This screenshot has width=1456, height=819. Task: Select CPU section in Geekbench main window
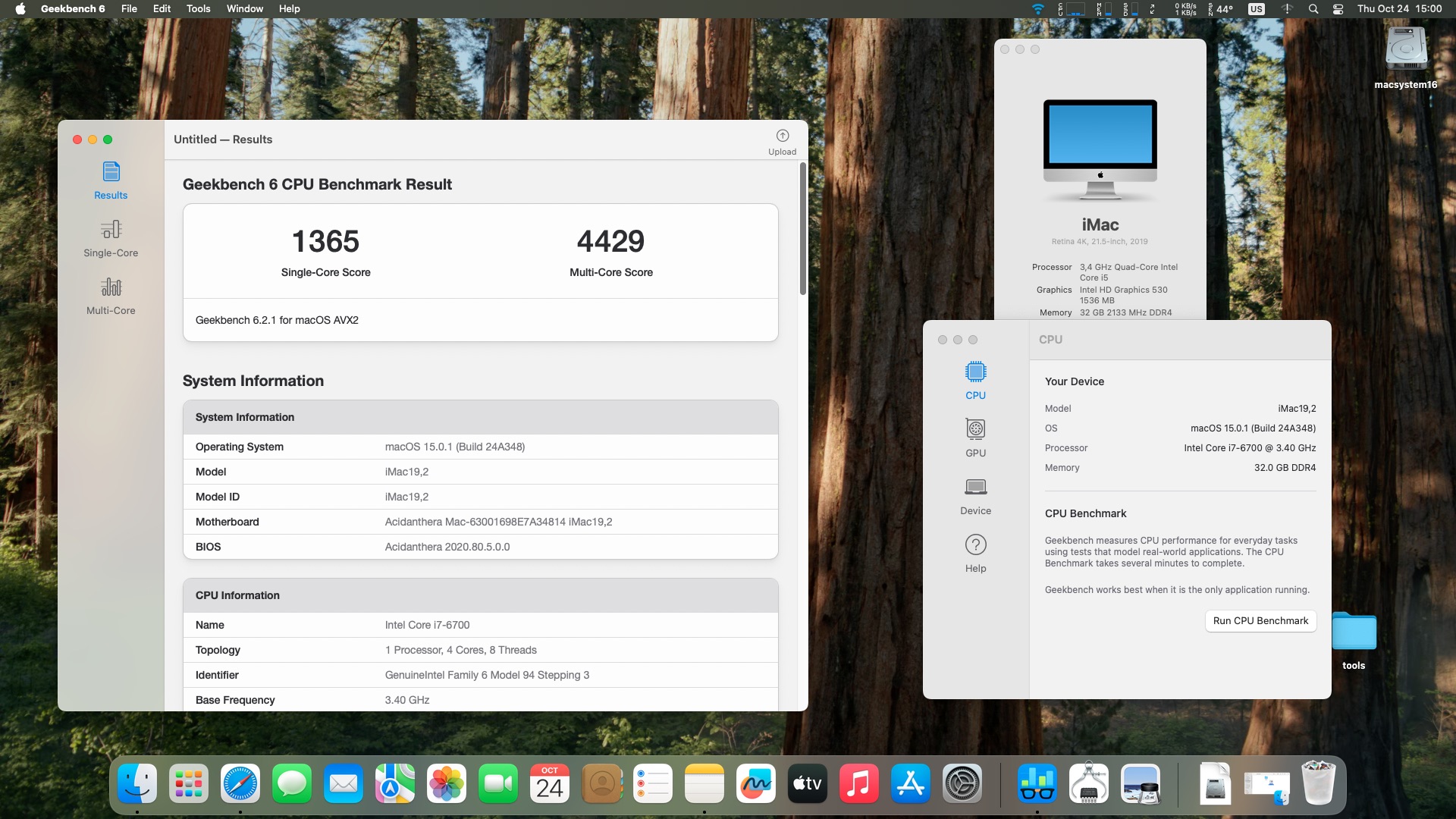point(975,381)
